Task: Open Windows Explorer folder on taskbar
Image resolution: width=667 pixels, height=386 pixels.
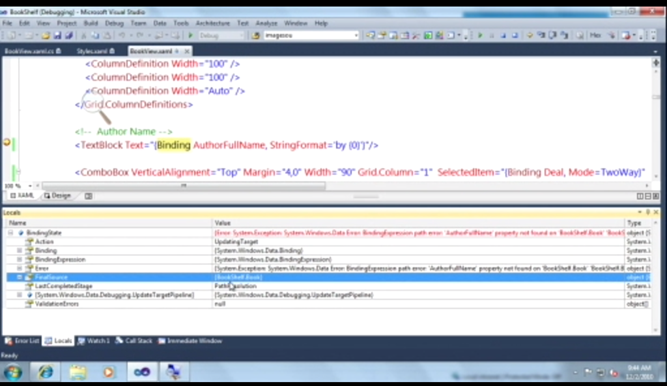Action: tap(78, 372)
